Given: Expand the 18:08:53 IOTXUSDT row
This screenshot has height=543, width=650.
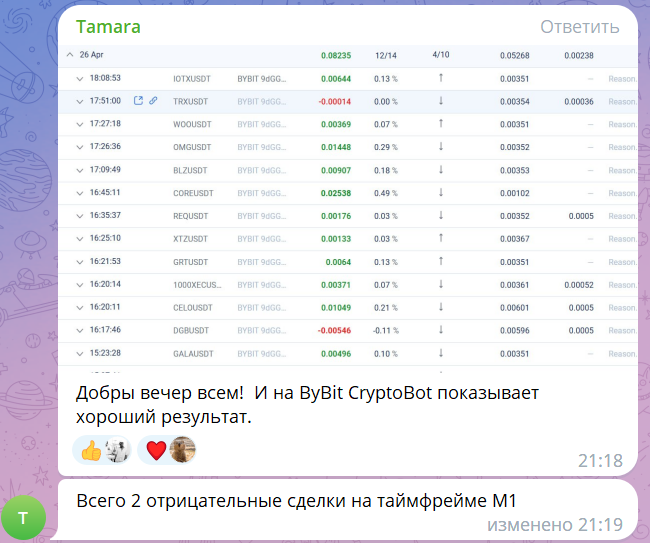Looking at the screenshot, I should 80,79.
